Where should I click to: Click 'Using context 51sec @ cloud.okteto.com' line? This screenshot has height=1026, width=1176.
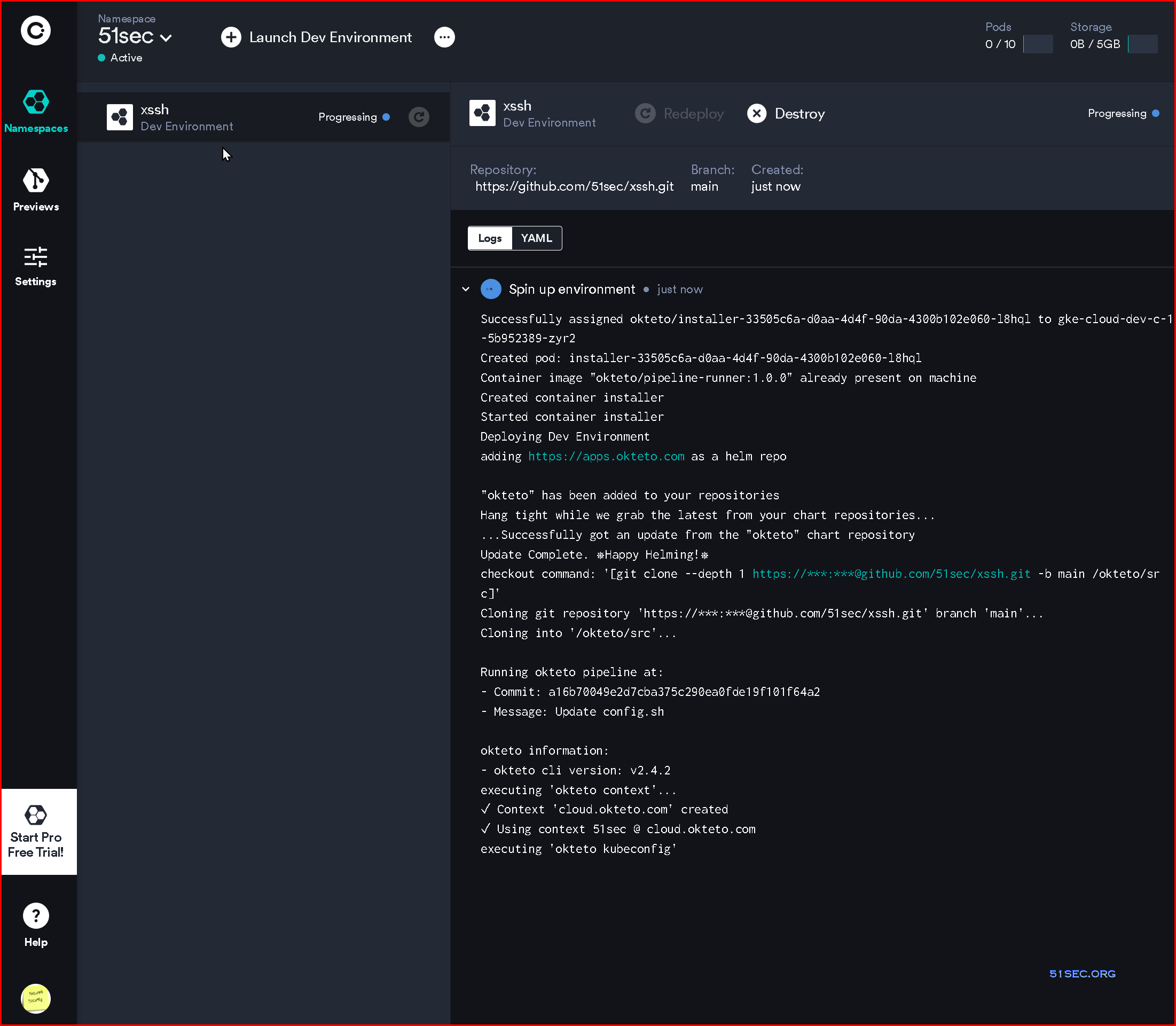point(618,829)
